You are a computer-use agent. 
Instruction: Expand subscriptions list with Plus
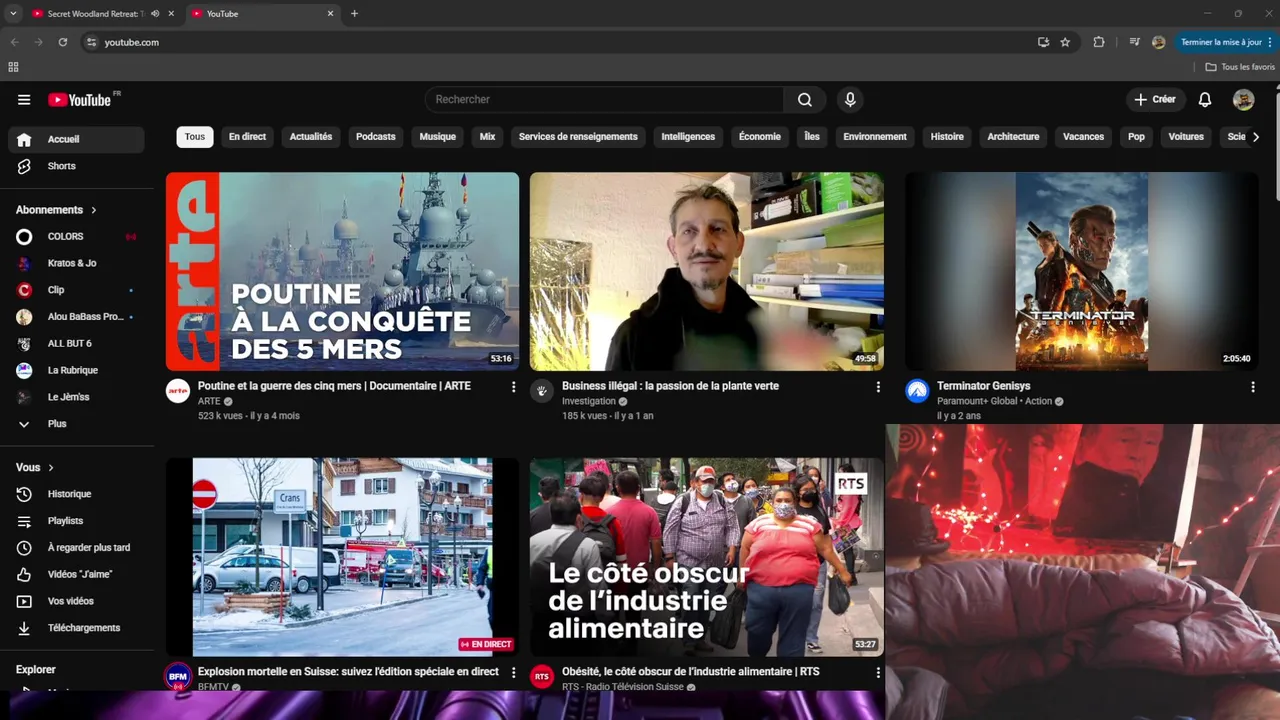tap(76, 424)
